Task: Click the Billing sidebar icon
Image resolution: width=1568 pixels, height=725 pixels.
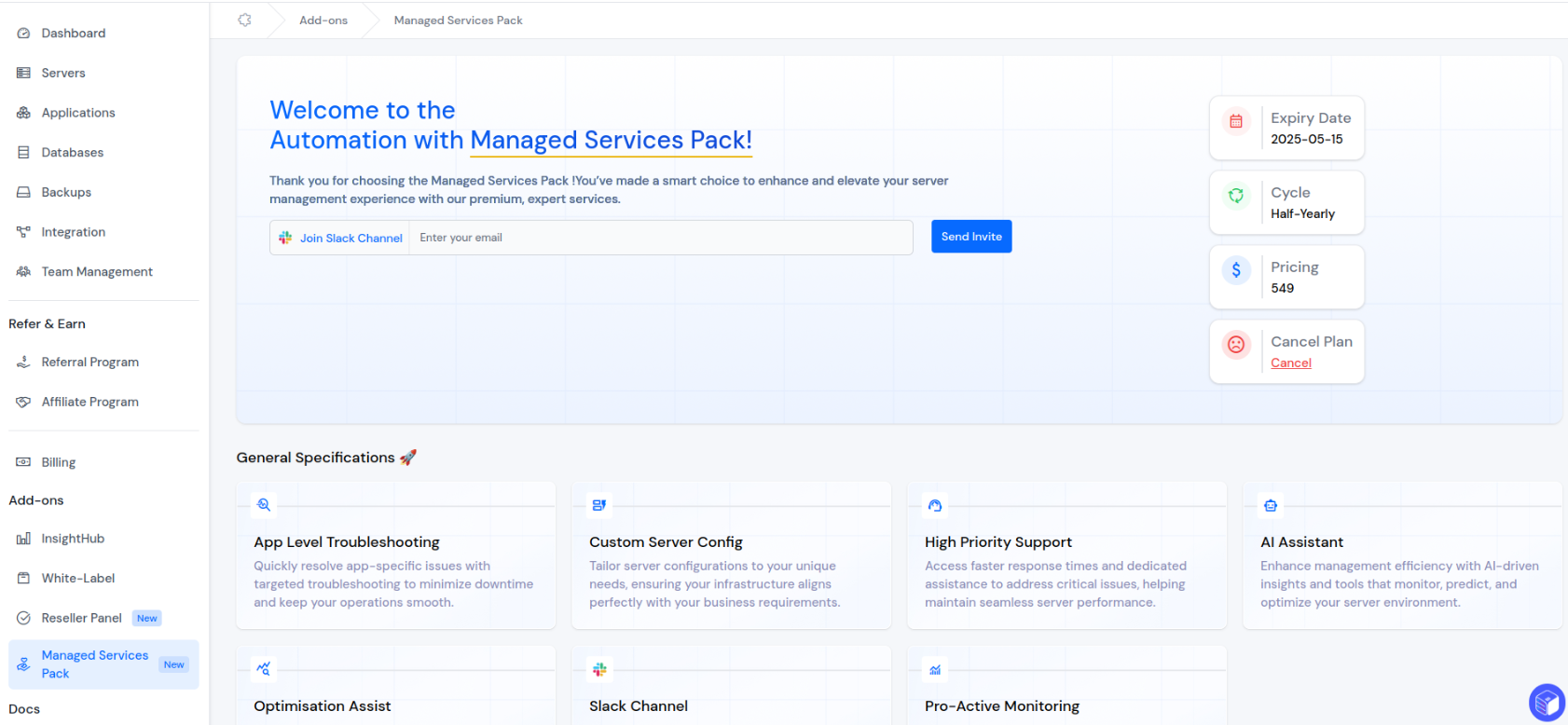Action: pyautogui.click(x=23, y=462)
